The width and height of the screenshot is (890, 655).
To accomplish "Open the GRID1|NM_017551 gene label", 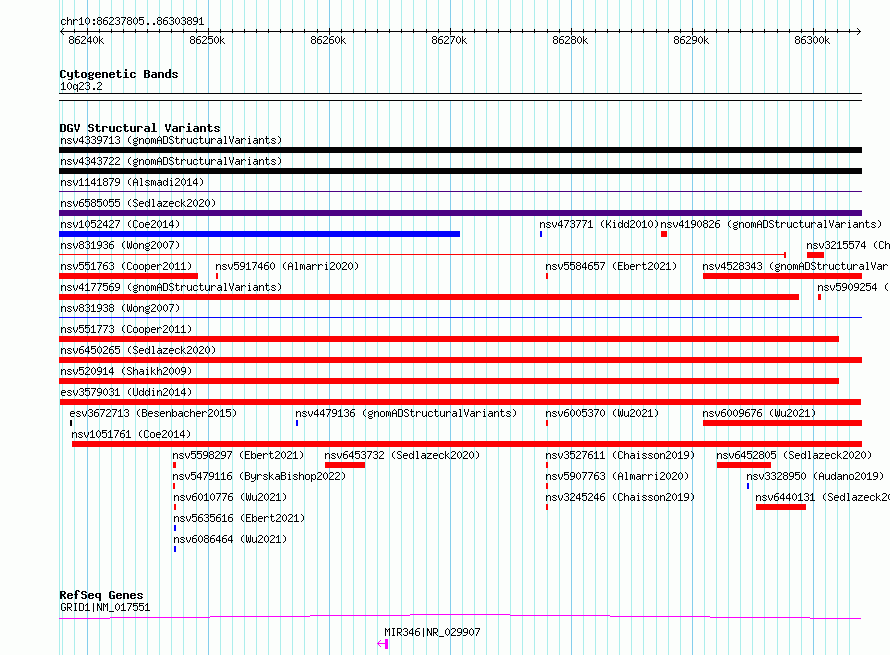I will click(x=105, y=607).
